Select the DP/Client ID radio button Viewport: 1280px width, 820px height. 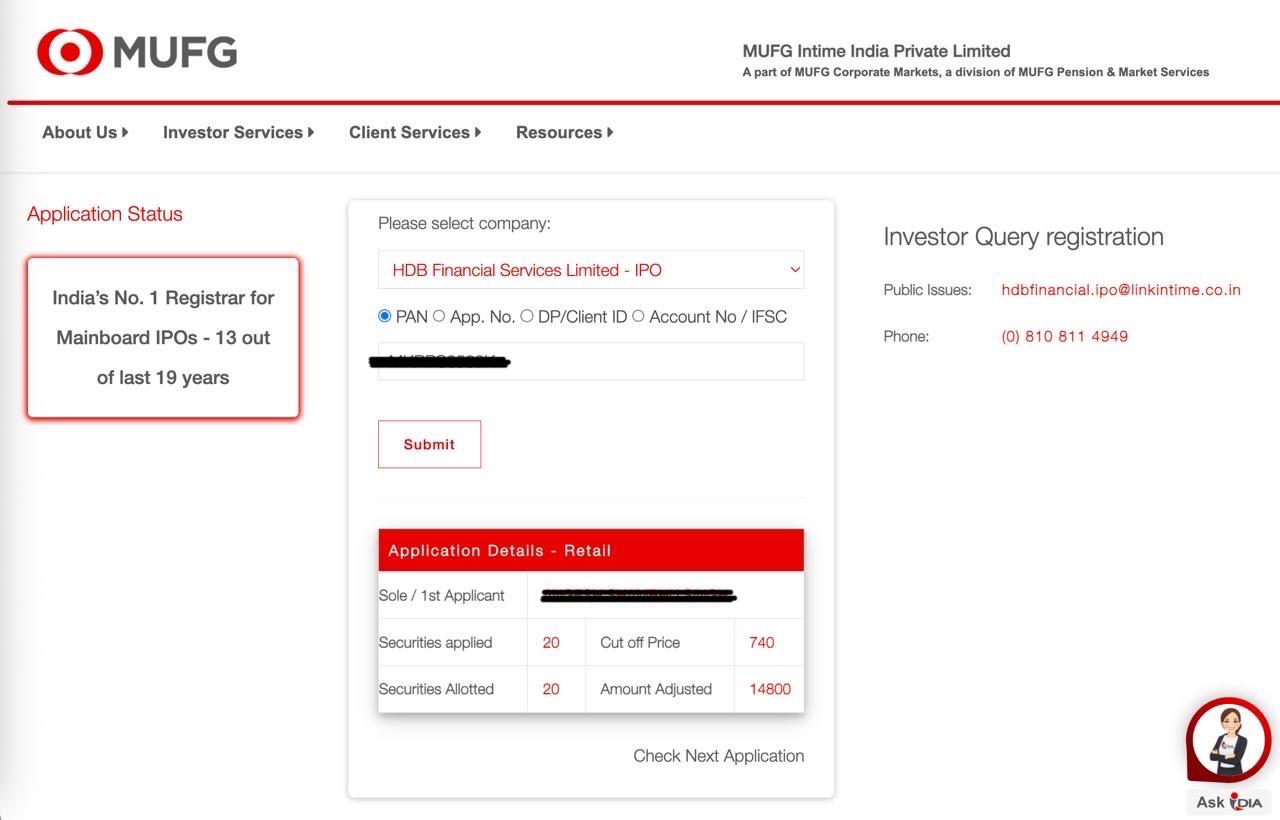[527, 315]
